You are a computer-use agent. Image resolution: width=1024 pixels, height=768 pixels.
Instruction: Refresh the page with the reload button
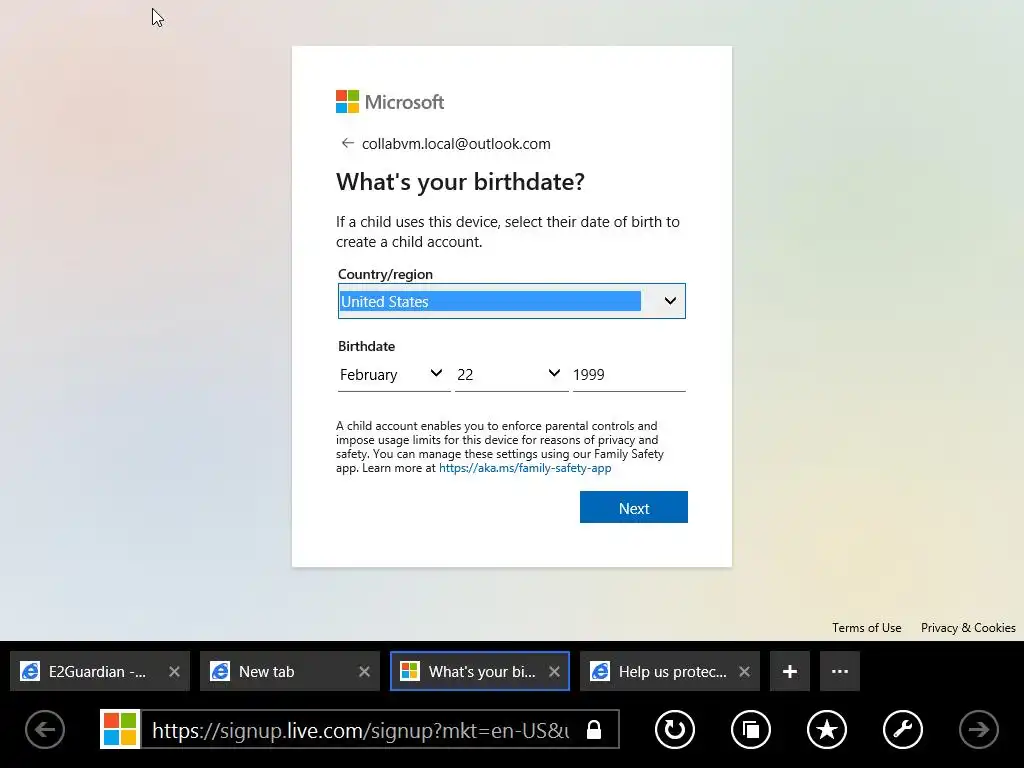click(675, 729)
